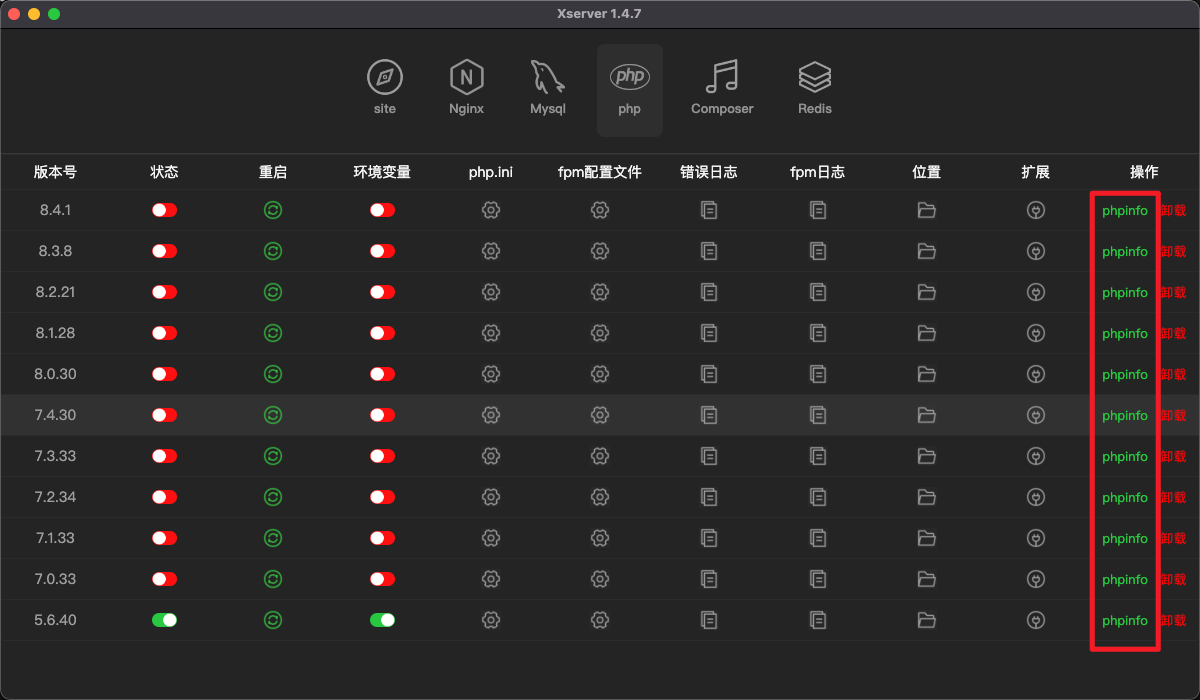Click the 操作 column header
This screenshot has width=1200, height=700.
pos(1144,172)
